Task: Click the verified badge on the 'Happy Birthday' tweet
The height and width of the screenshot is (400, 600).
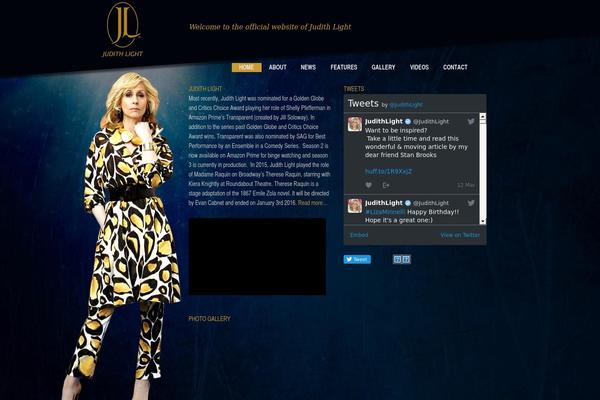Action: (x=408, y=203)
